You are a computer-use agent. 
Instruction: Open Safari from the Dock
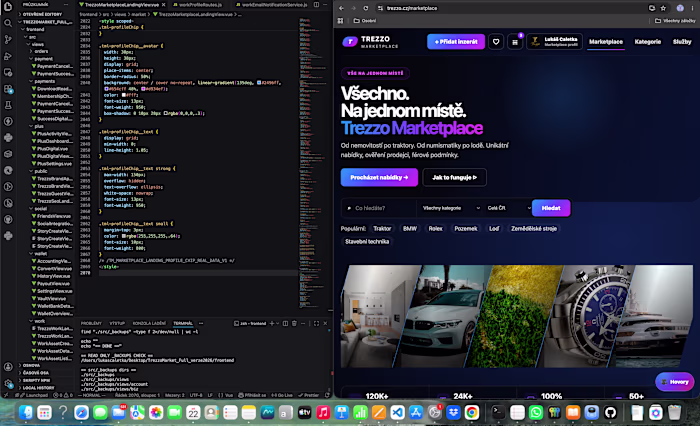(81, 412)
